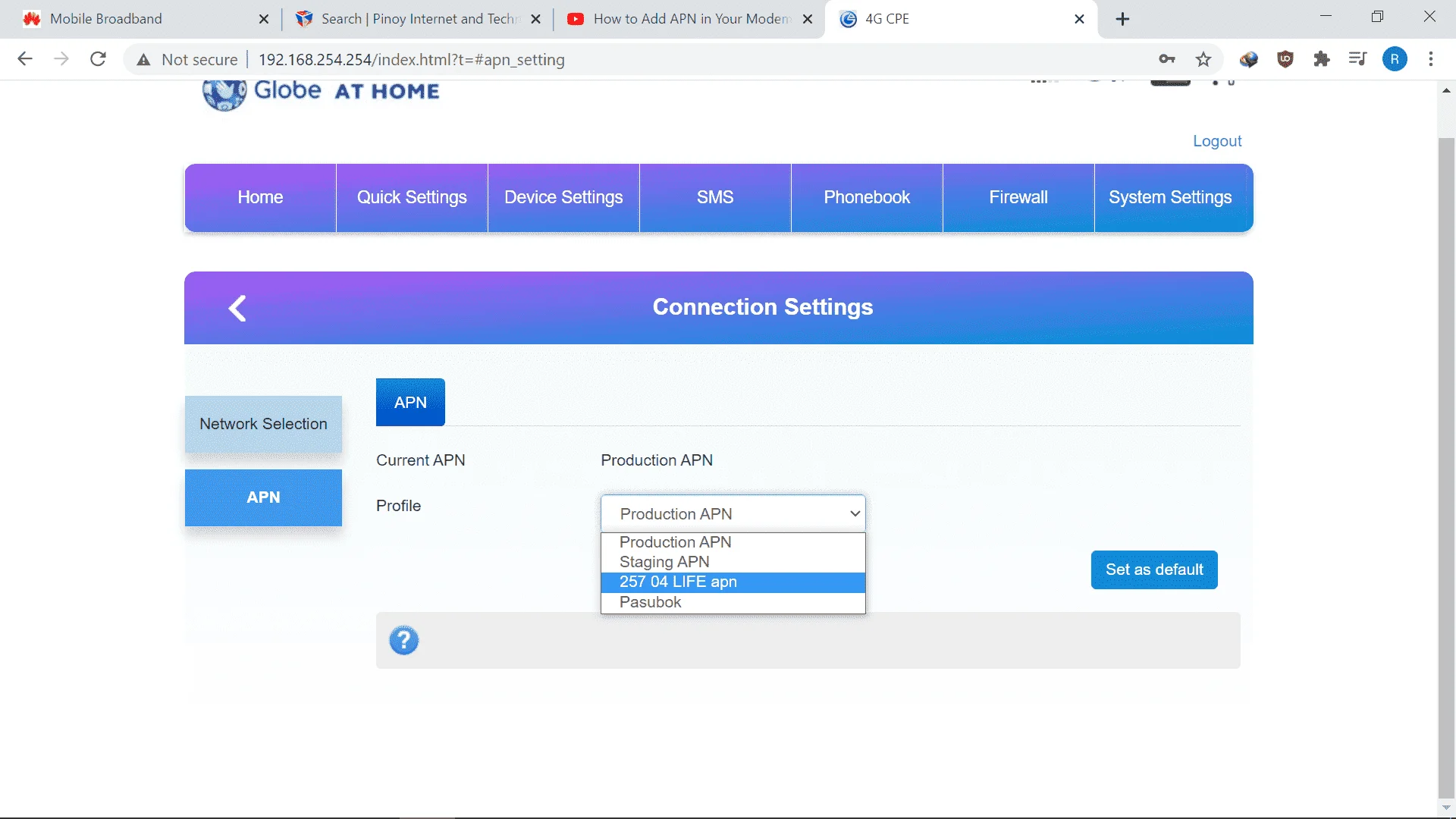1456x819 pixels.
Task: Click the Not secure warning icon
Action: 143,59
